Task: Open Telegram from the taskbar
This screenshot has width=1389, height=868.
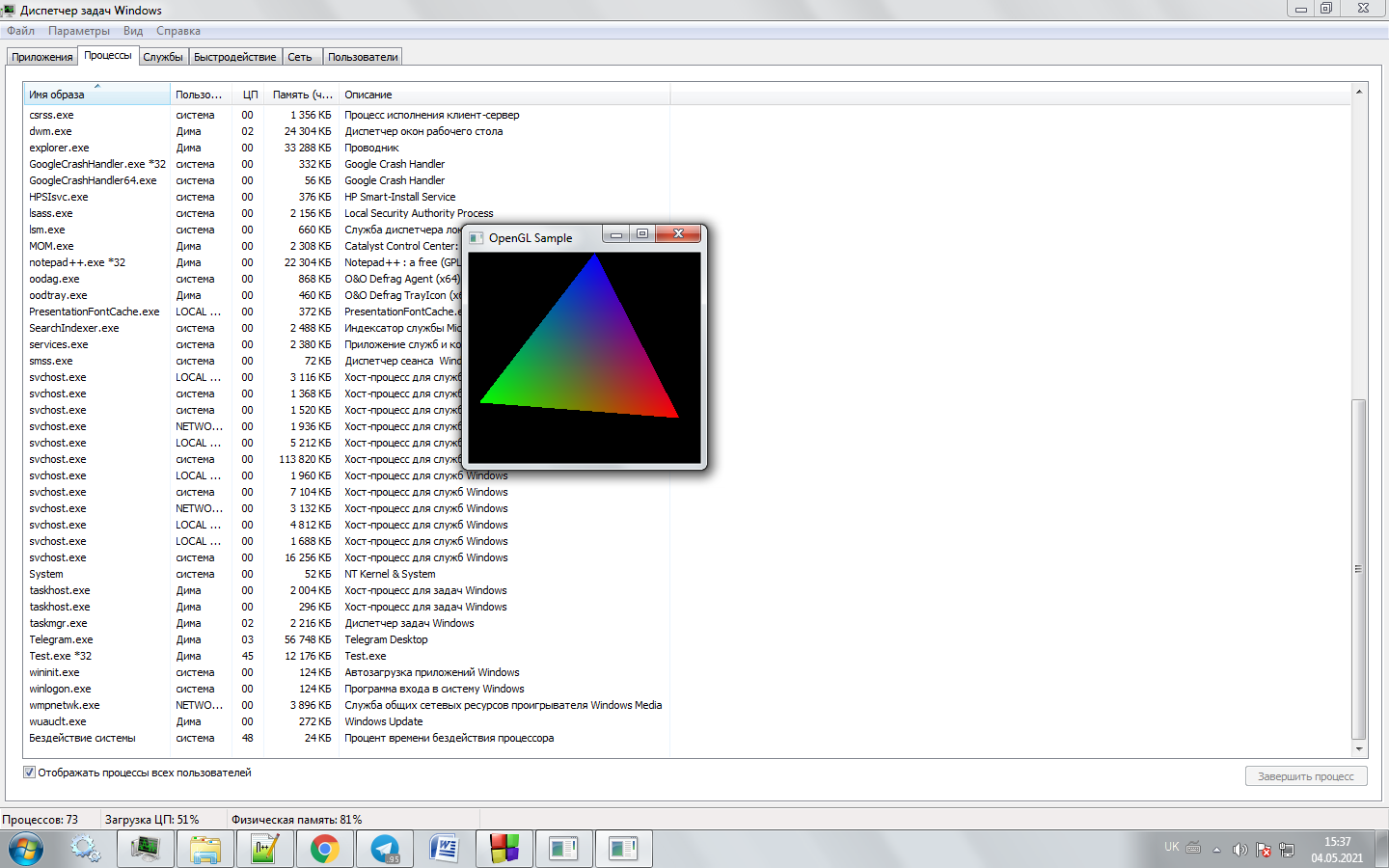Action: 385,849
